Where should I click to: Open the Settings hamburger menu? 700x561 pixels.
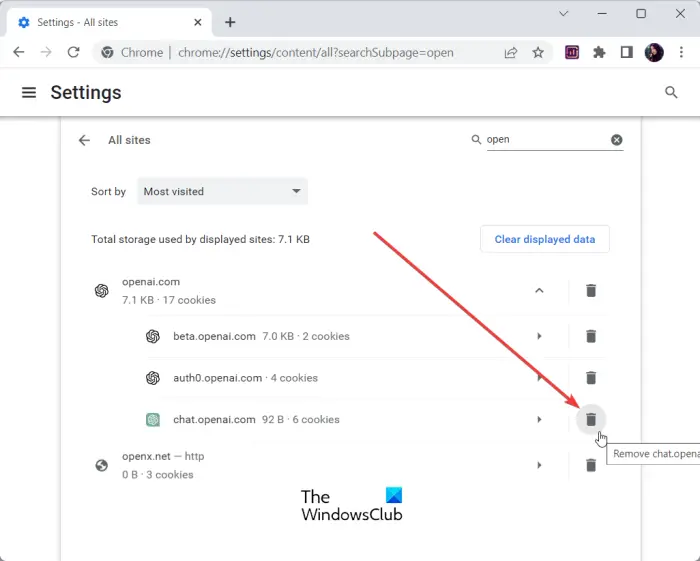click(x=29, y=92)
